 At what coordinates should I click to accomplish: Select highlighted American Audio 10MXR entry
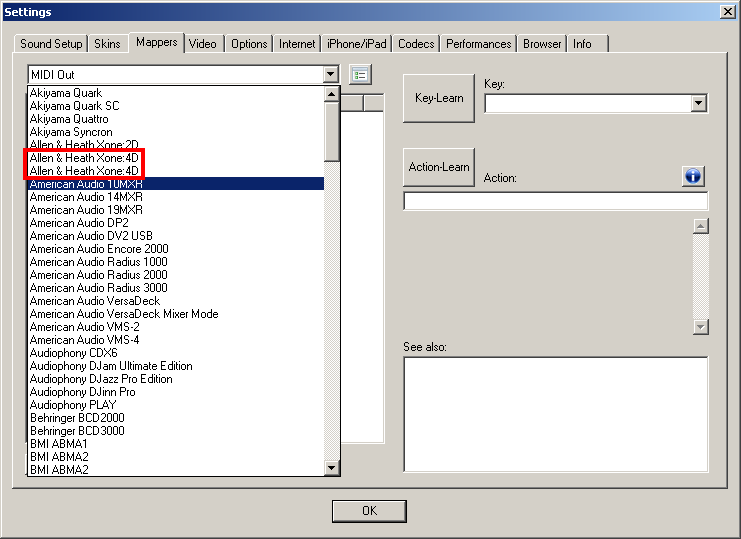(176, 184)
